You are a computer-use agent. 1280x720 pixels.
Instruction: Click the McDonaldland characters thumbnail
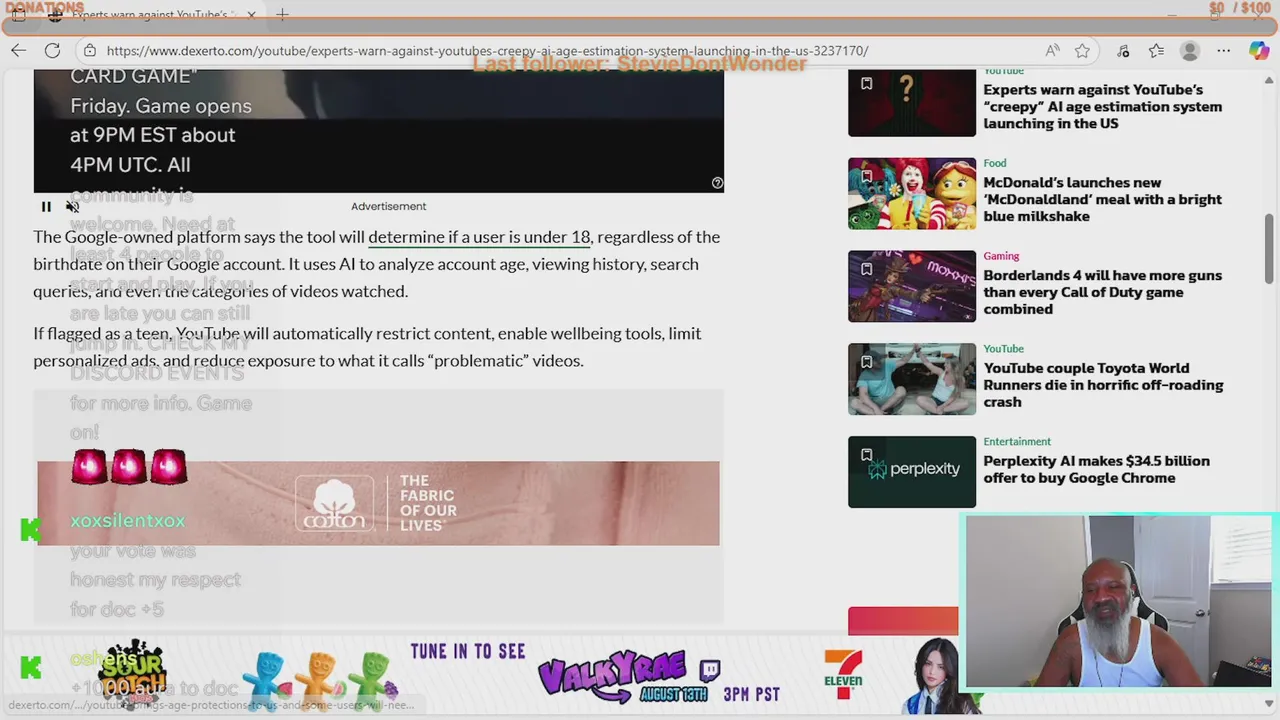(x=912, y=193)
